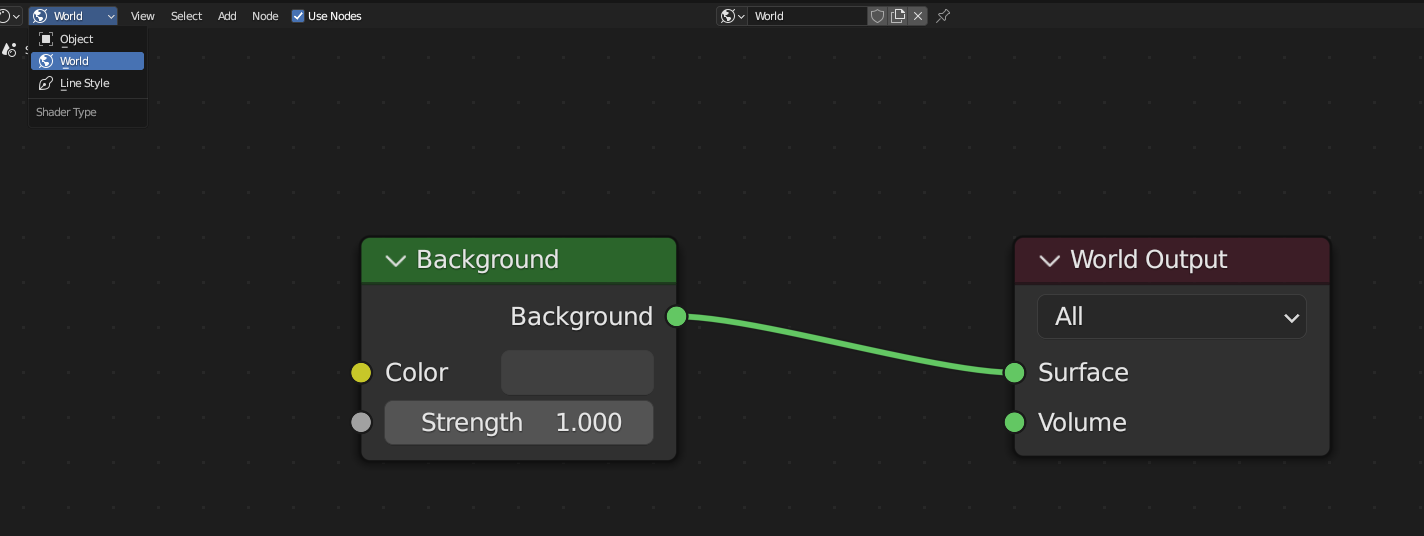Image resolution: width=1424 pixels, height=536 pixels.
Task: Choose Line Style shader type
Action: point(87,83)
